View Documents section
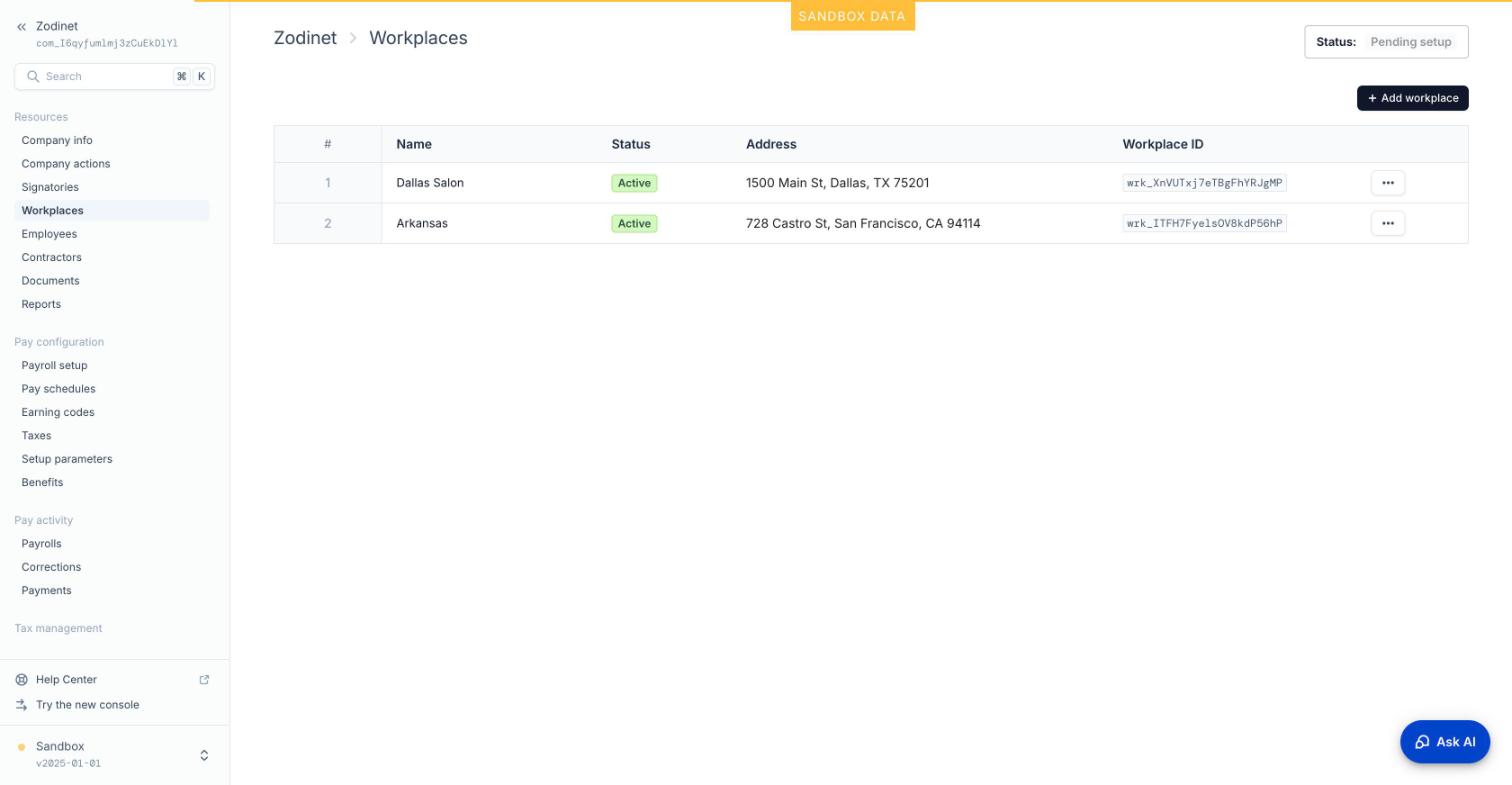The image size is (1512, 785). coord(50,281)
